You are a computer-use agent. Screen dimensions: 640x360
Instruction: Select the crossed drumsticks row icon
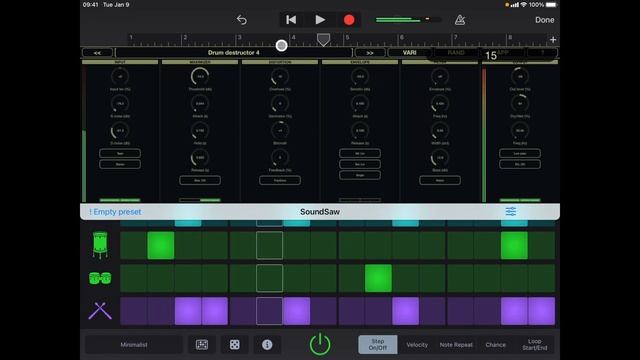tap(100, 311)
